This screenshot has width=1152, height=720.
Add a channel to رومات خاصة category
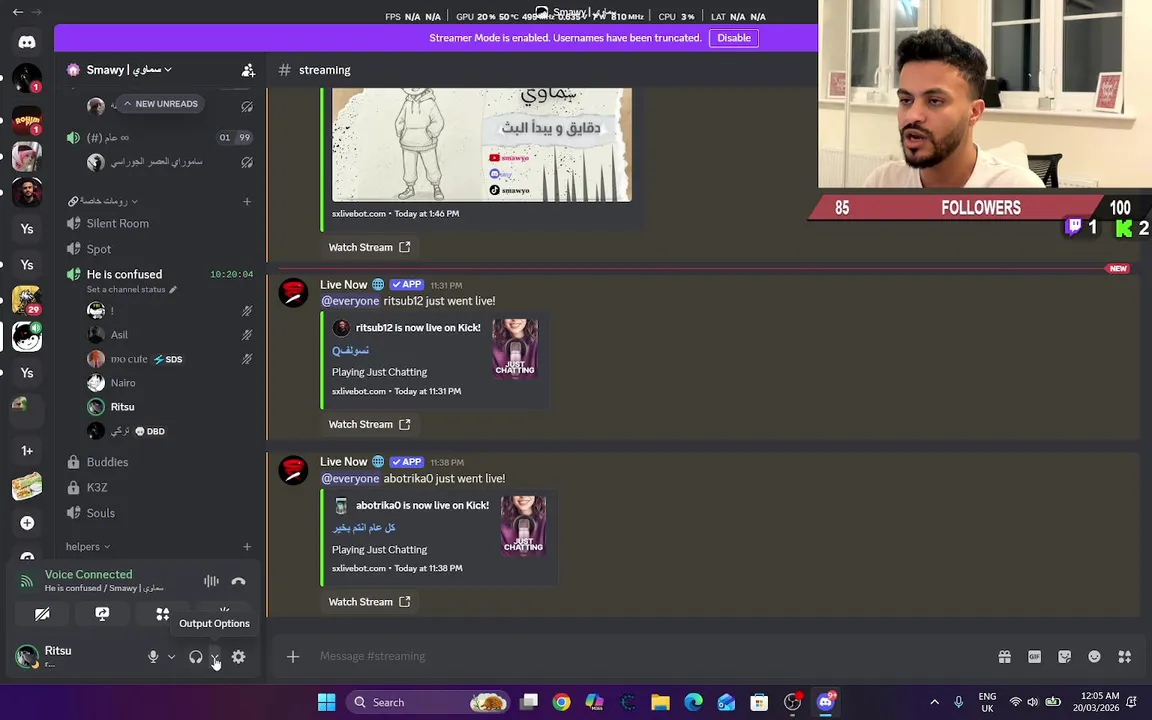pyautogui.click(x=247, y=201)
